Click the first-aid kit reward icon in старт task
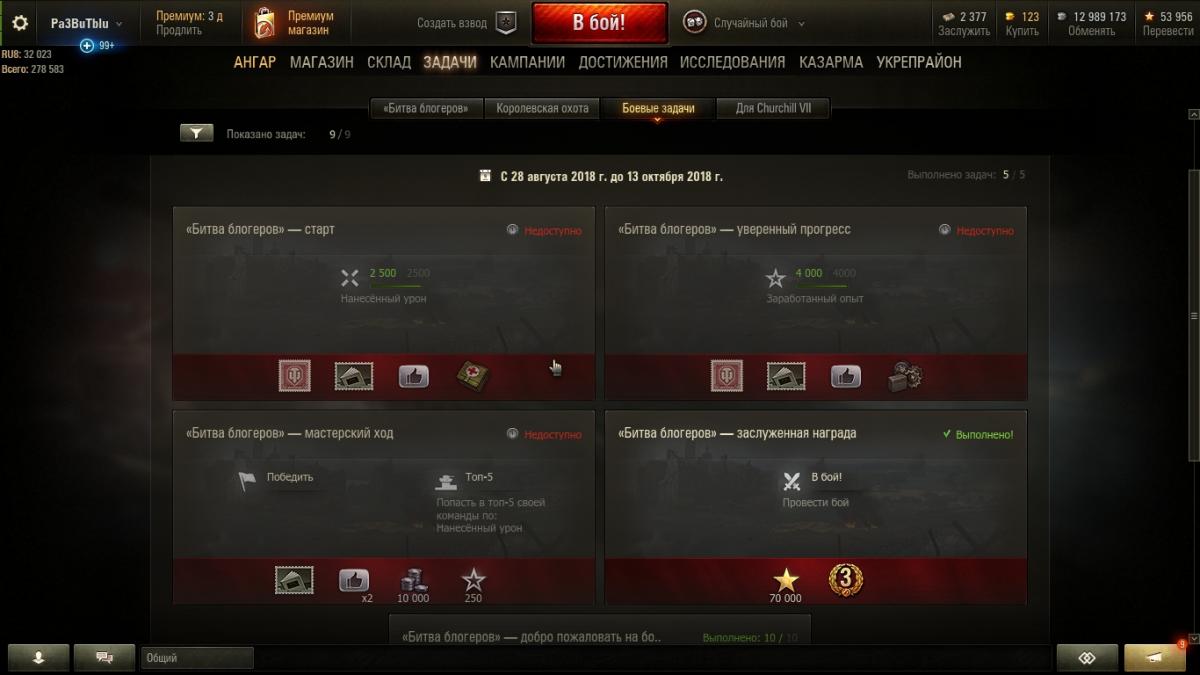The width and height of the screenshot is (1200, 675). [472, 376]
